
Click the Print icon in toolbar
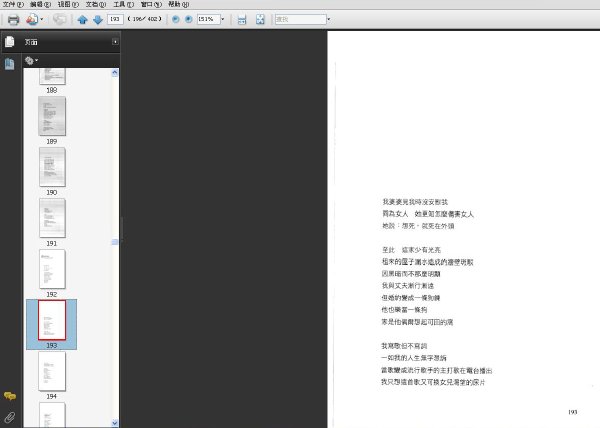click(x=13, y=20)
